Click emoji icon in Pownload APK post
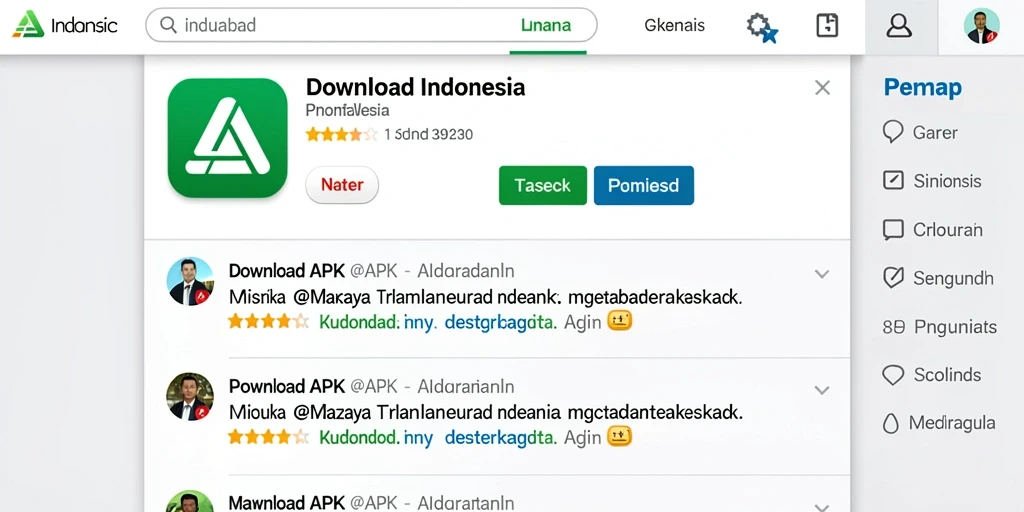The height and width of the screenshot is (512, 1024). pos(620,436)
